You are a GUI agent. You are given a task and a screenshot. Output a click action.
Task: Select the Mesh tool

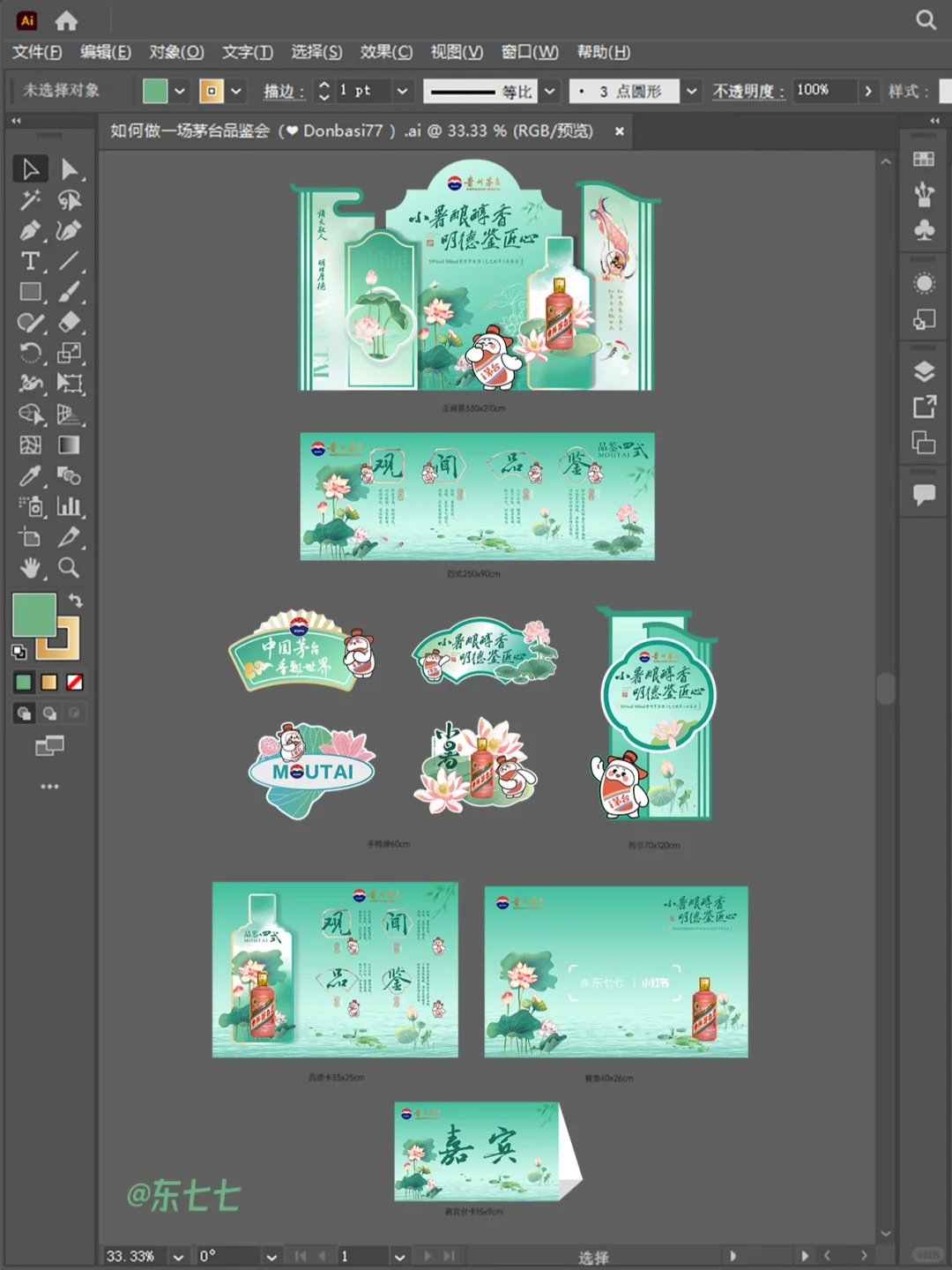coord(30,445)
